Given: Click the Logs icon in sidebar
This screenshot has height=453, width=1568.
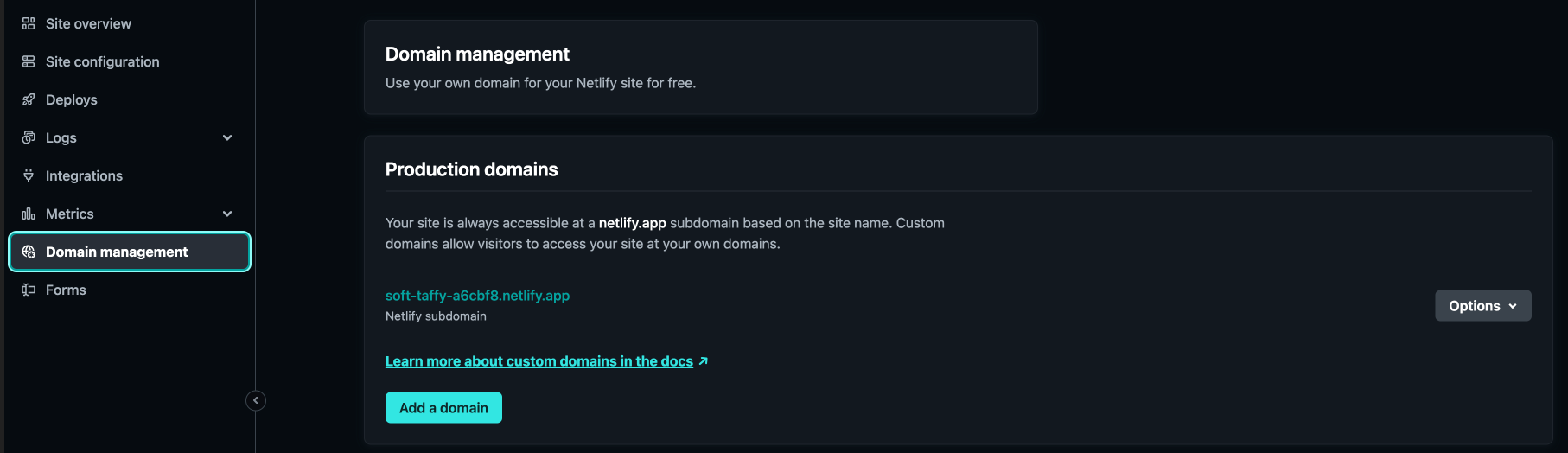Looking at the screenshot, I should (29, 137).
